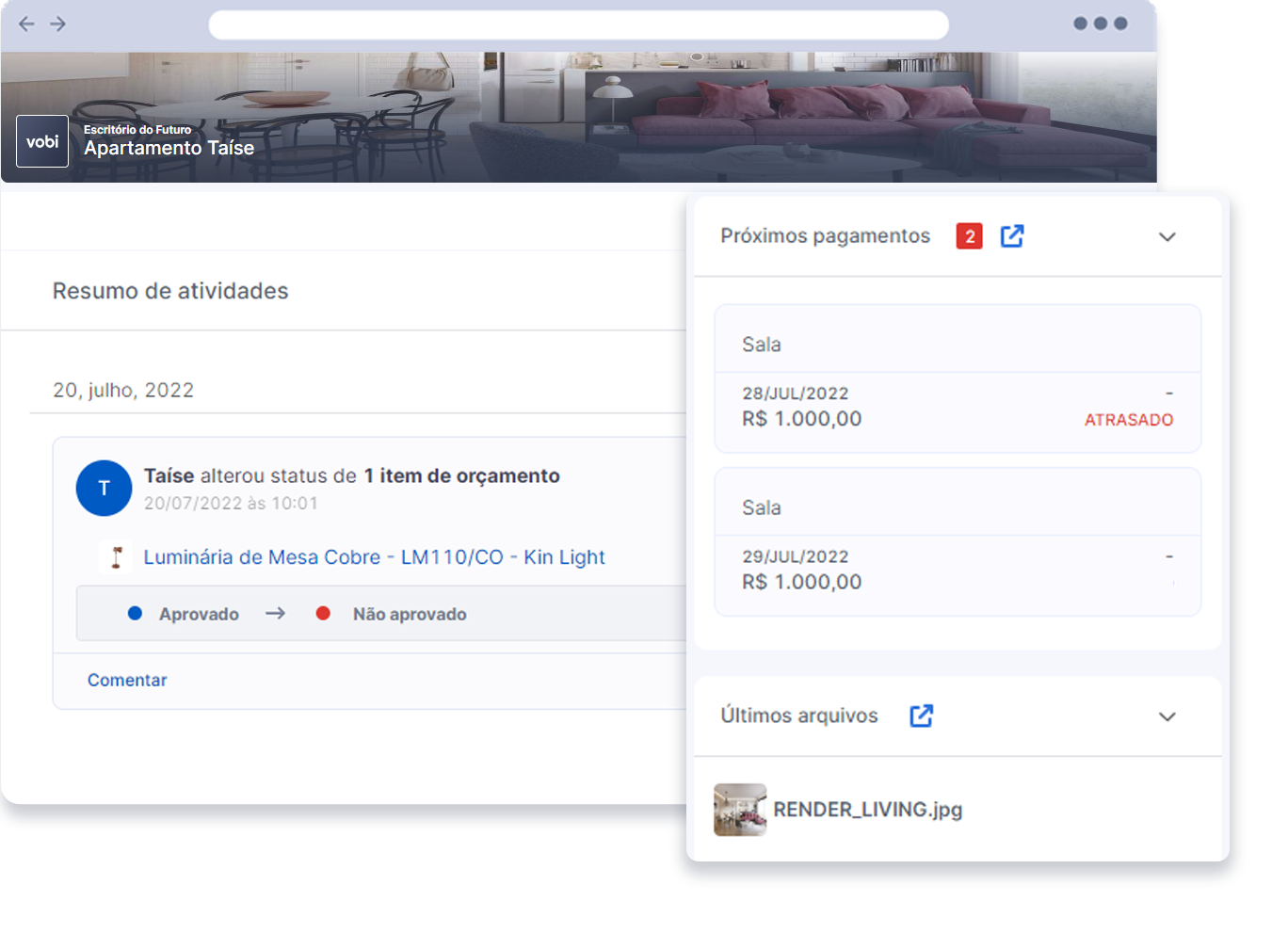Click the red Não aprovado status dot
1288x949 pixels.
pos(323,614)
